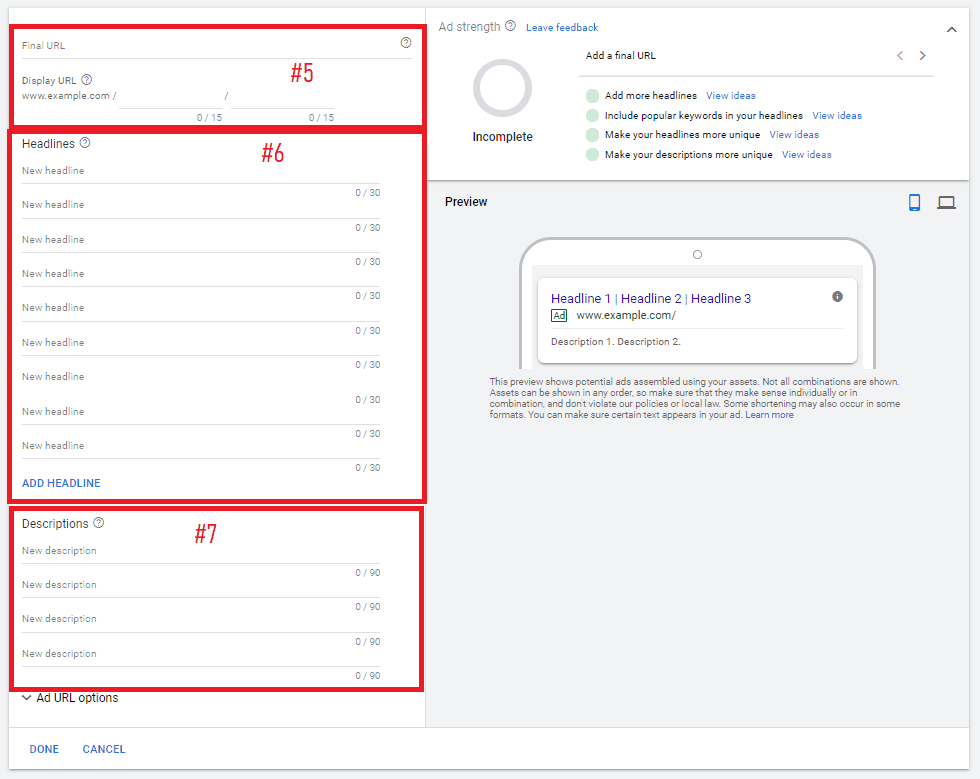Viewport: 980px width, 779px height.
Task: Open the Leave feedback link
Action: (x=561, y=27)
